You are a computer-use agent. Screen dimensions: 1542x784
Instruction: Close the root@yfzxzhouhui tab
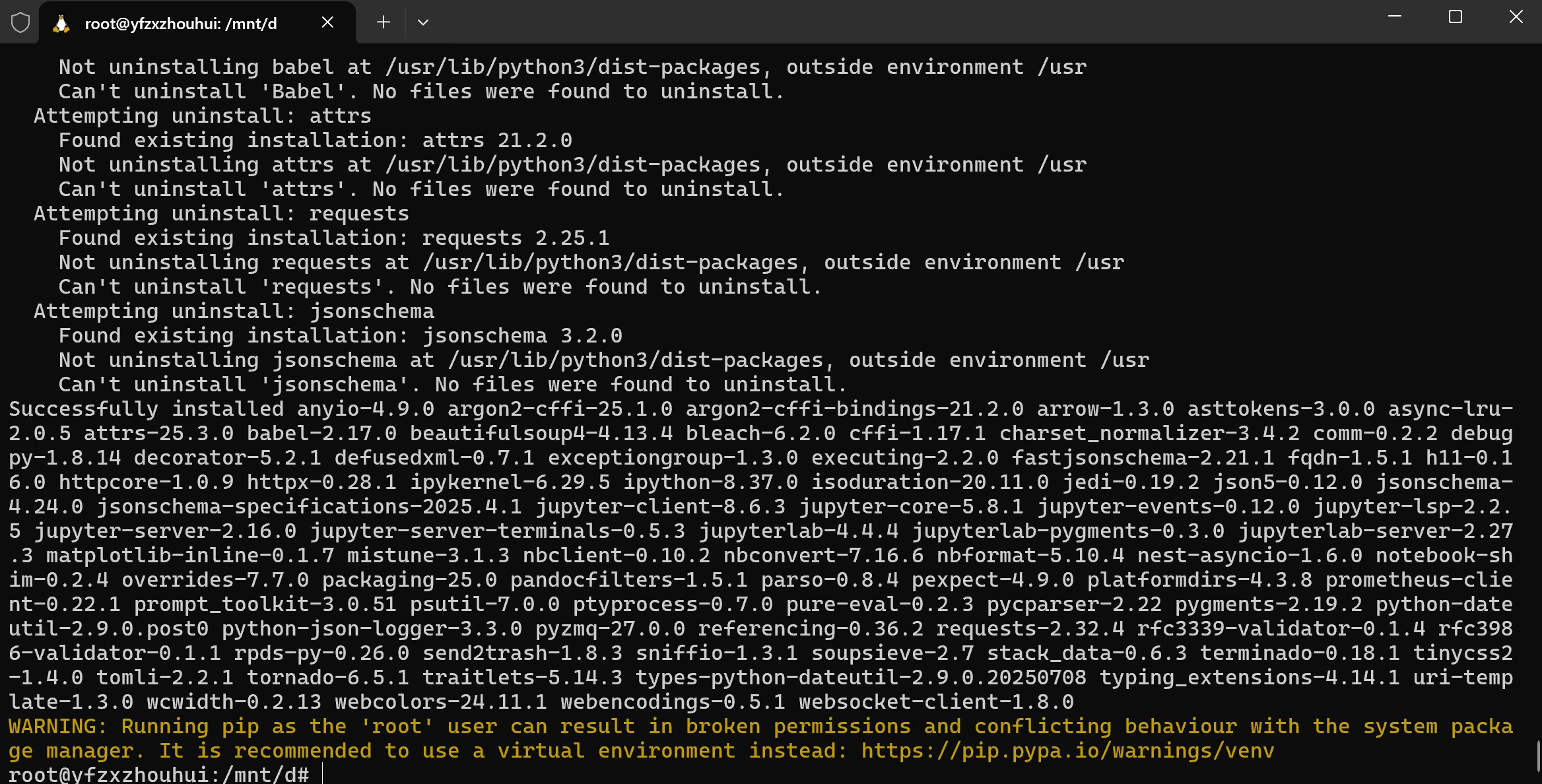point(327,22)
